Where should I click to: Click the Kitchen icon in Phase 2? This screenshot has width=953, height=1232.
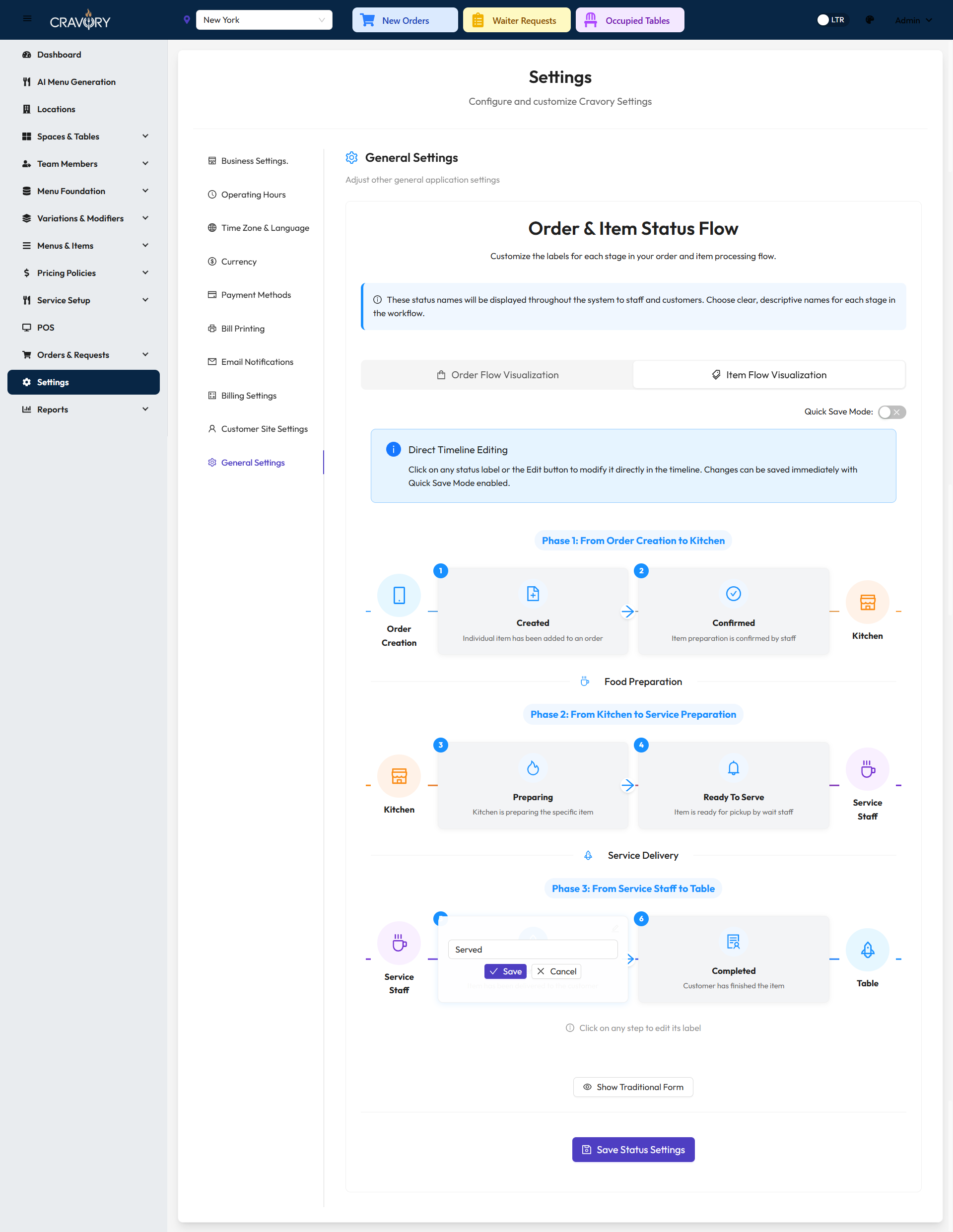(x=399, y=776)
